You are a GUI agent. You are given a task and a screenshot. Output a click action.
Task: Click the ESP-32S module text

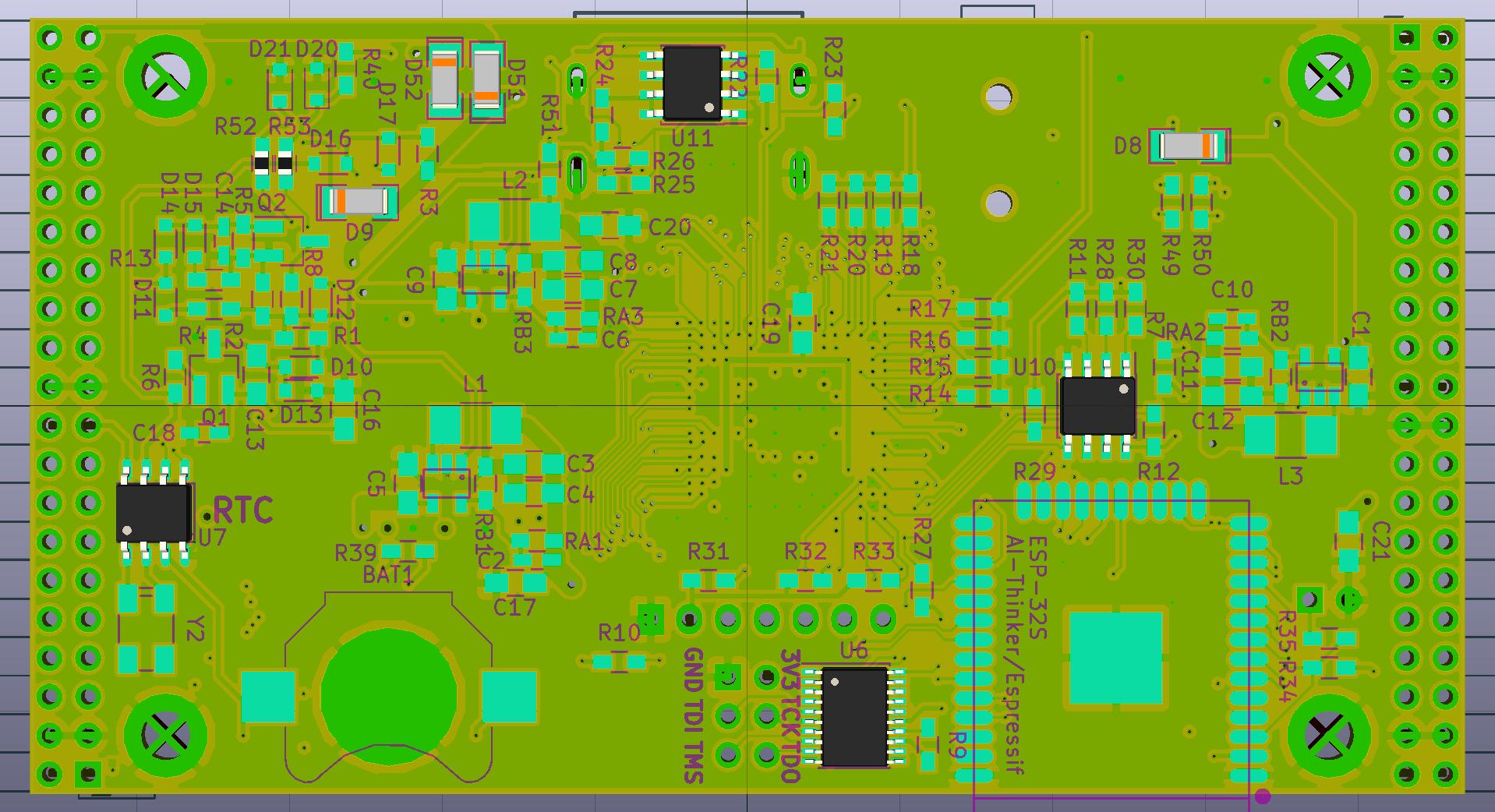1037,588
